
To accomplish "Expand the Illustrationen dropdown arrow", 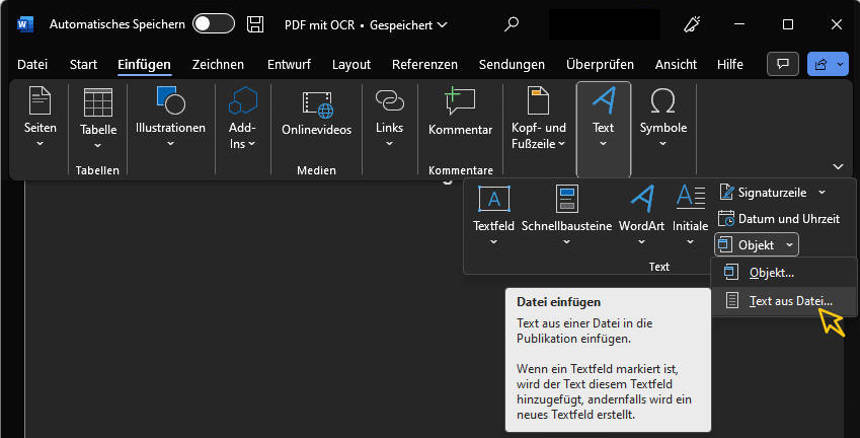I will pos(171,144).
